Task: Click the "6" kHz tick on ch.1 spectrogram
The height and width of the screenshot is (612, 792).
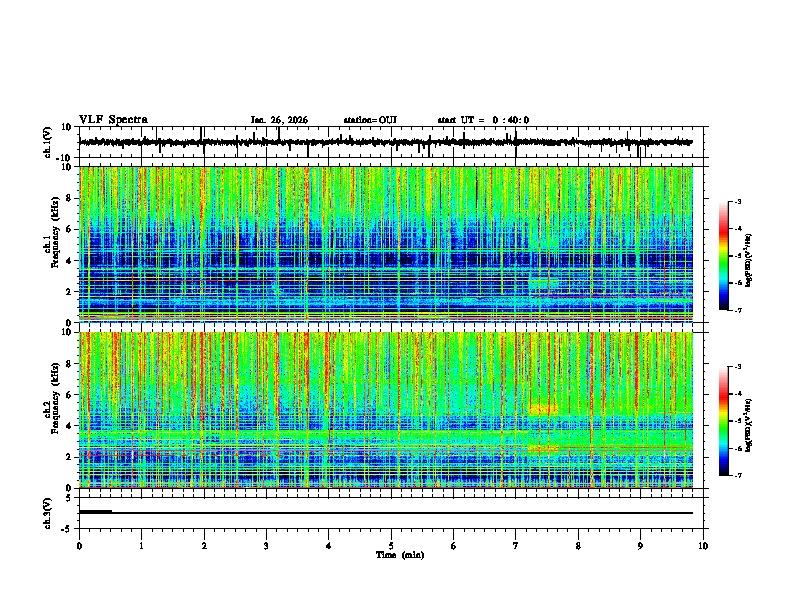Action: pyautogui.click(x=70, y=230)
